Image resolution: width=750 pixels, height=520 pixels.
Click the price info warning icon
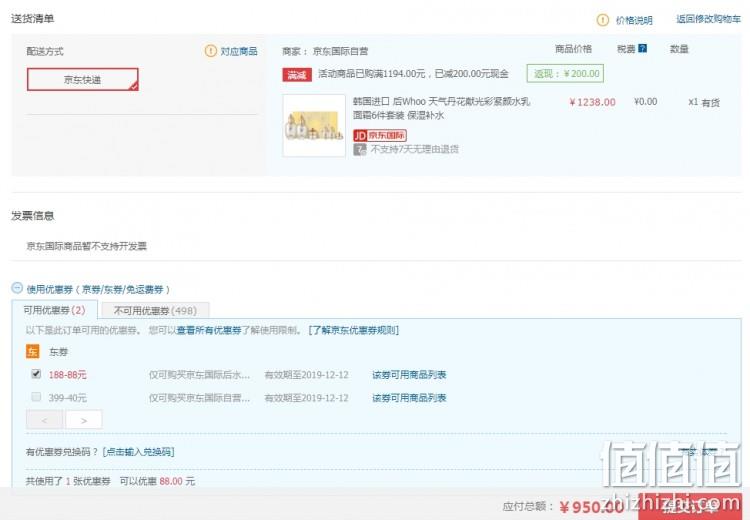603,20
